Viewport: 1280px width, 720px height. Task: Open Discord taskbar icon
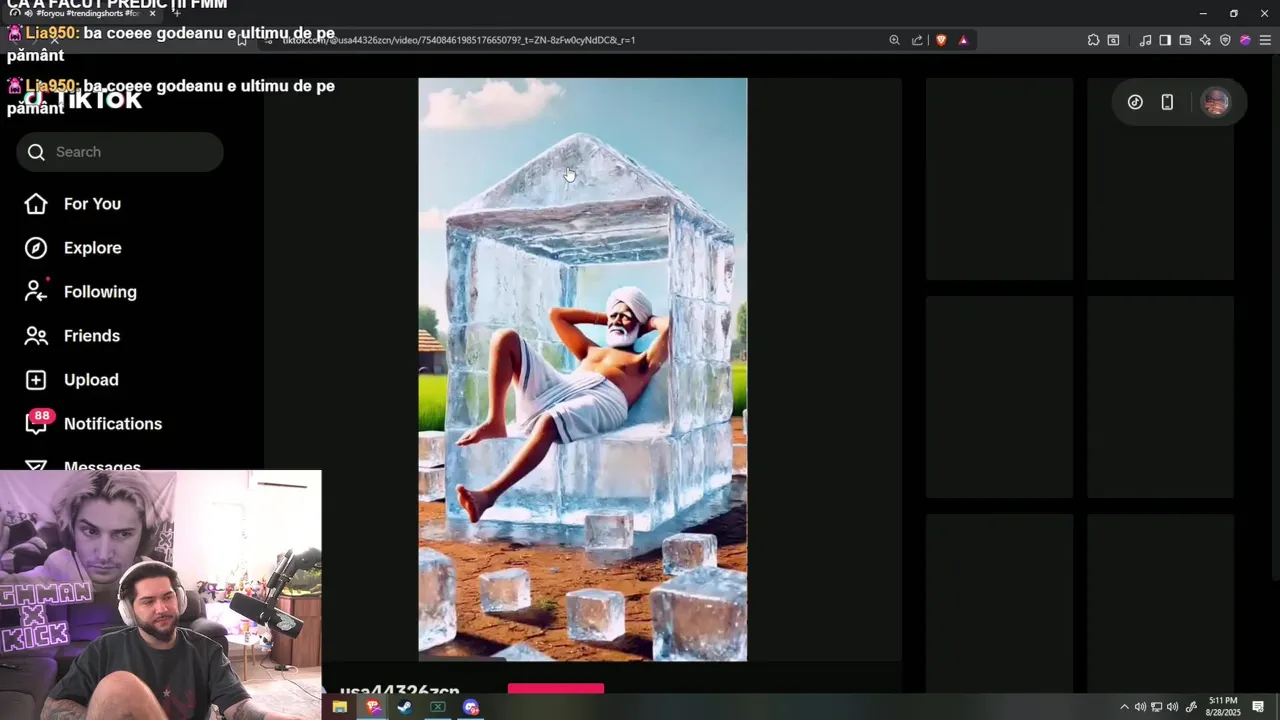(x=471, y=707)
